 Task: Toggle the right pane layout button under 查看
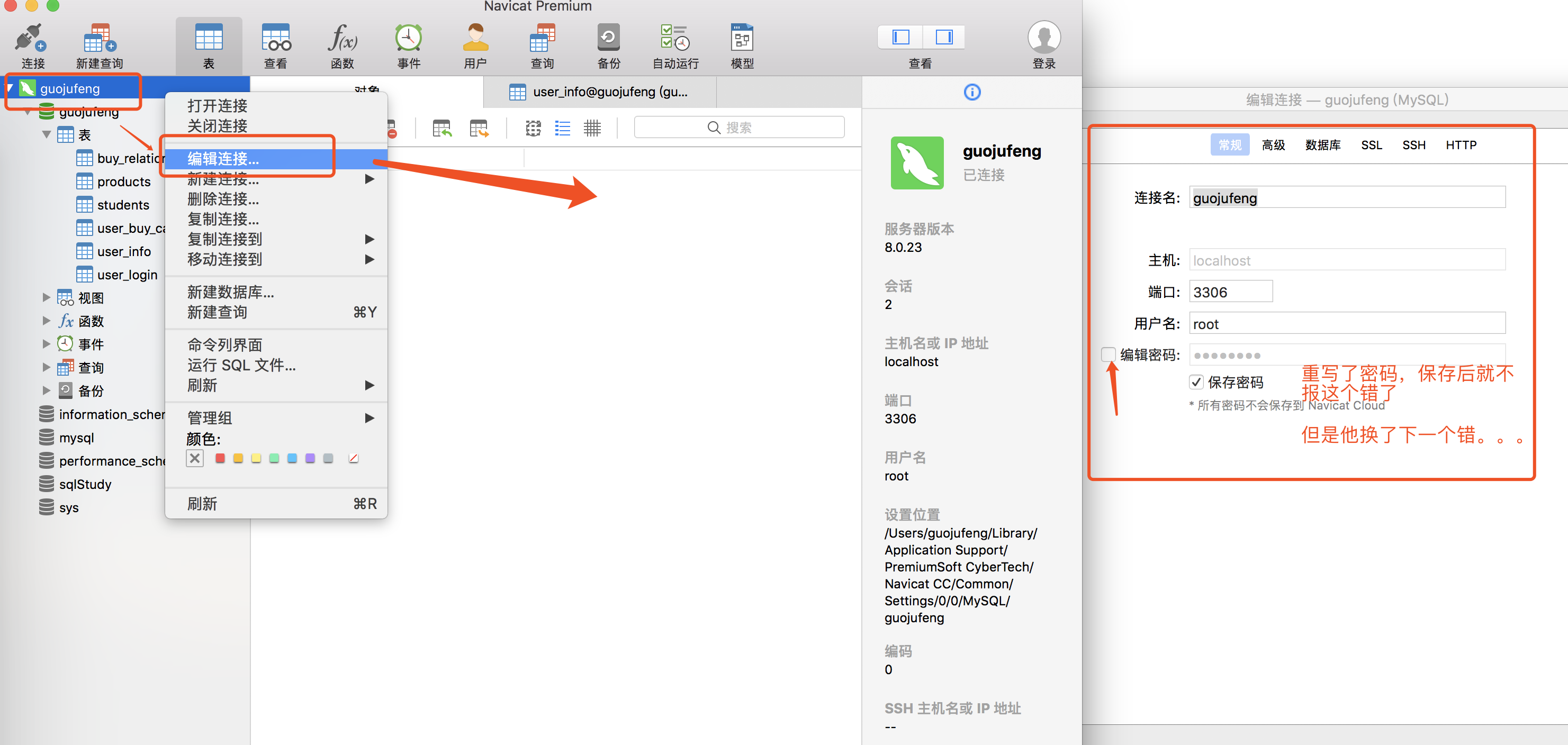[943, 38]
